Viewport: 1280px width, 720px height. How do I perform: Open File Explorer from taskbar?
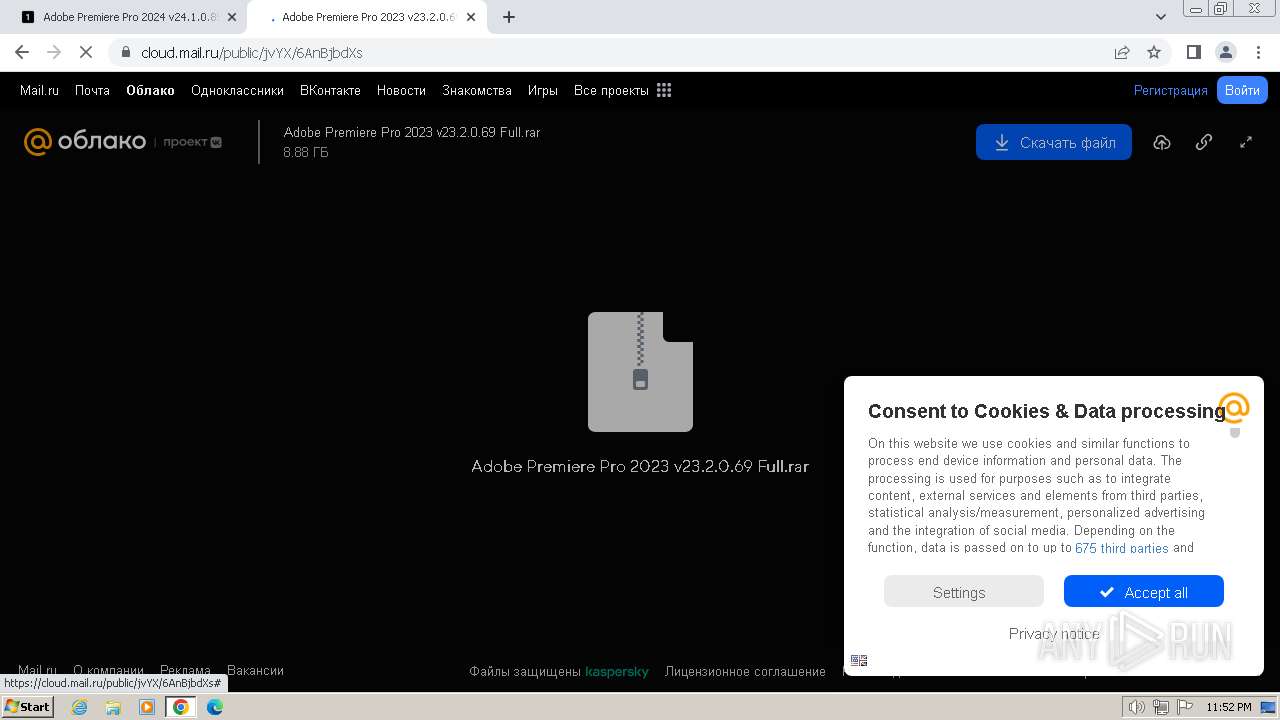113,707
